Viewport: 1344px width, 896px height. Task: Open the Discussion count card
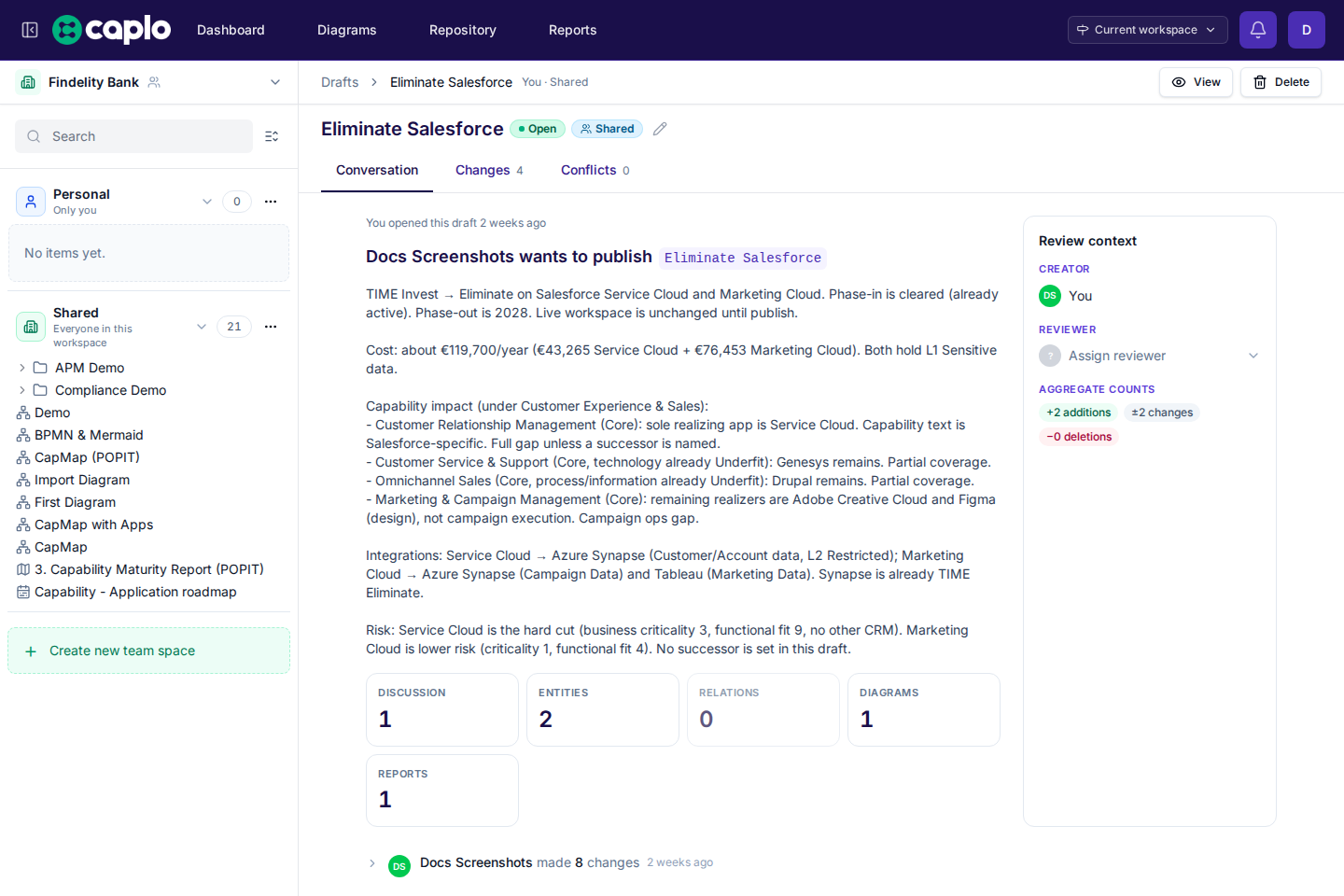click(442, 709)
